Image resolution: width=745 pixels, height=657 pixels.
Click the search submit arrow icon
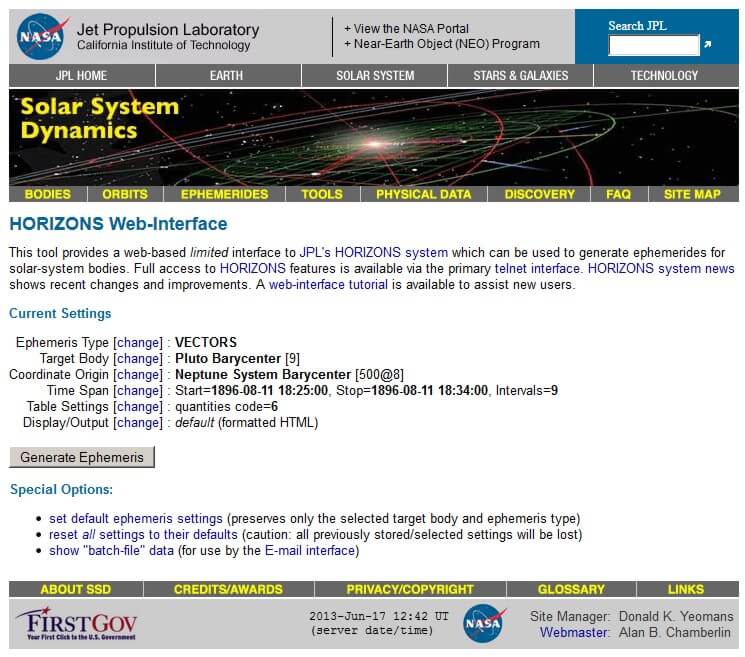click(708, 45)
